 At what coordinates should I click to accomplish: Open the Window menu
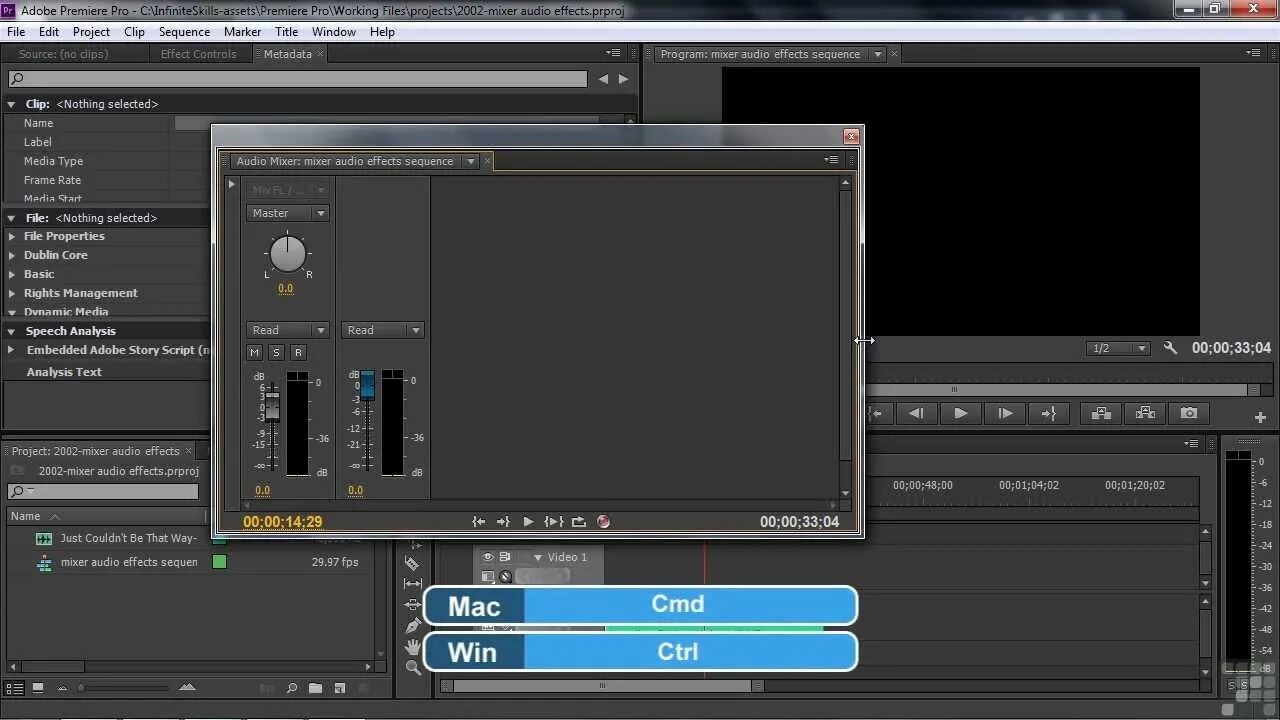click(333, 31)
